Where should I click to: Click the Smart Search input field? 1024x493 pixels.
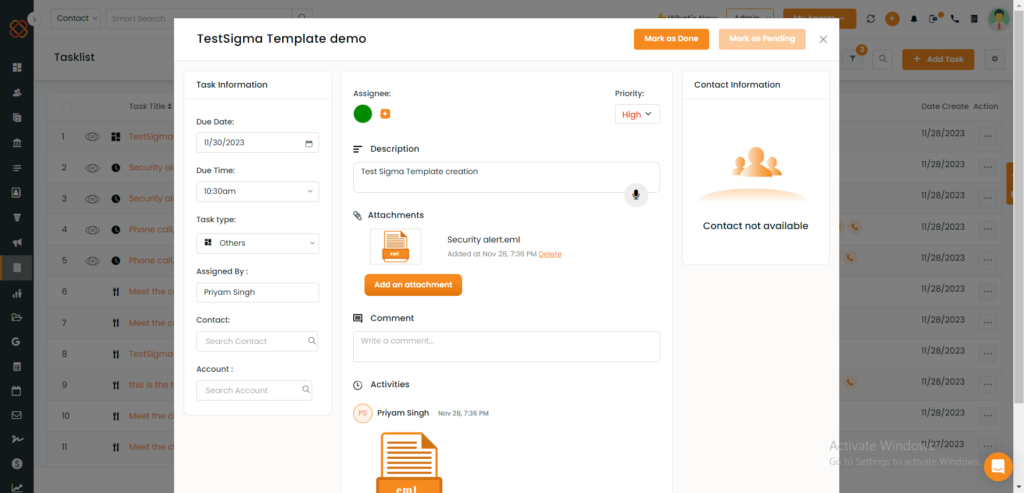(x=199, y=18)
